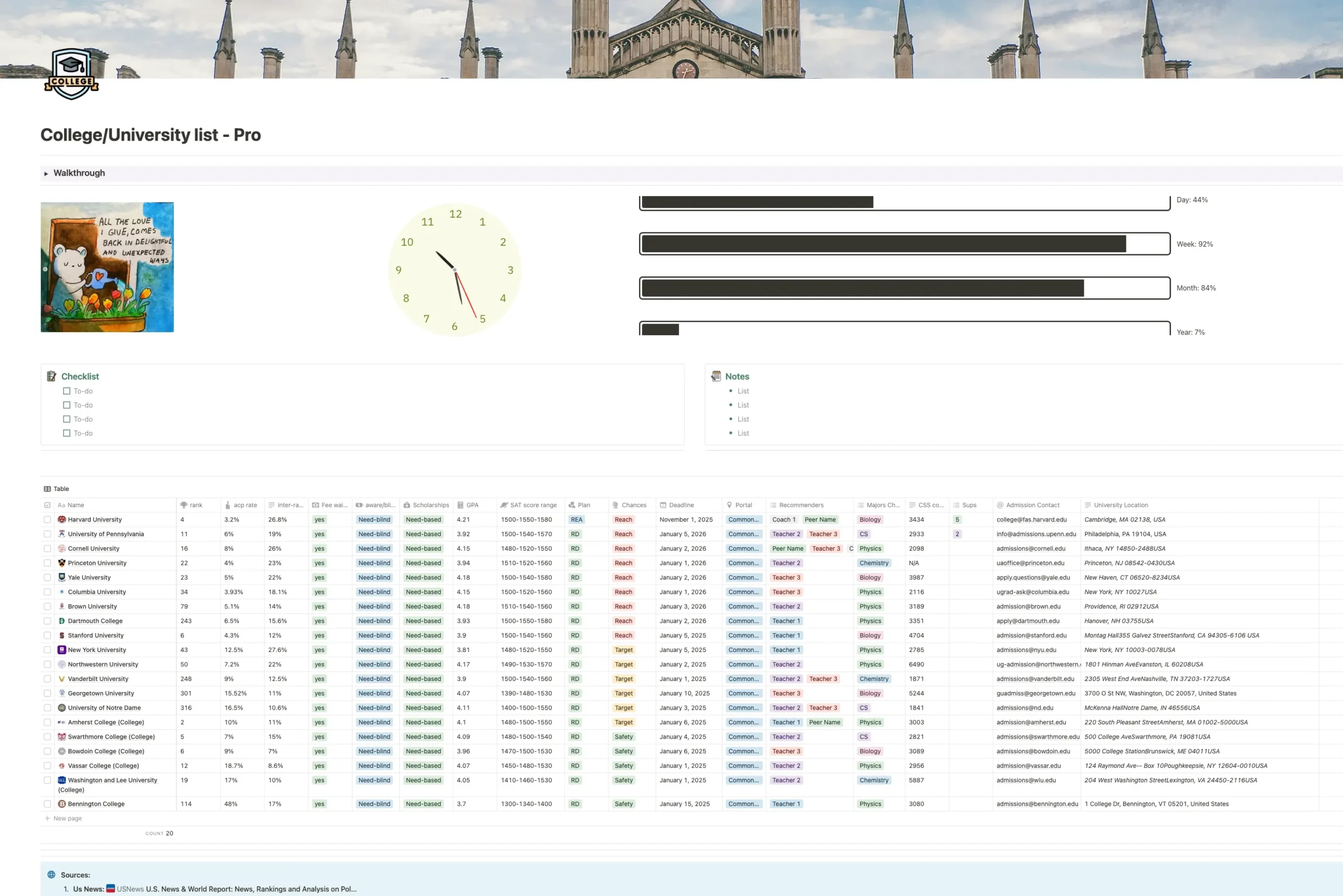1343x896 pixels.
Task: Click the Table view icon next to Table label
Action: (48, 488)
